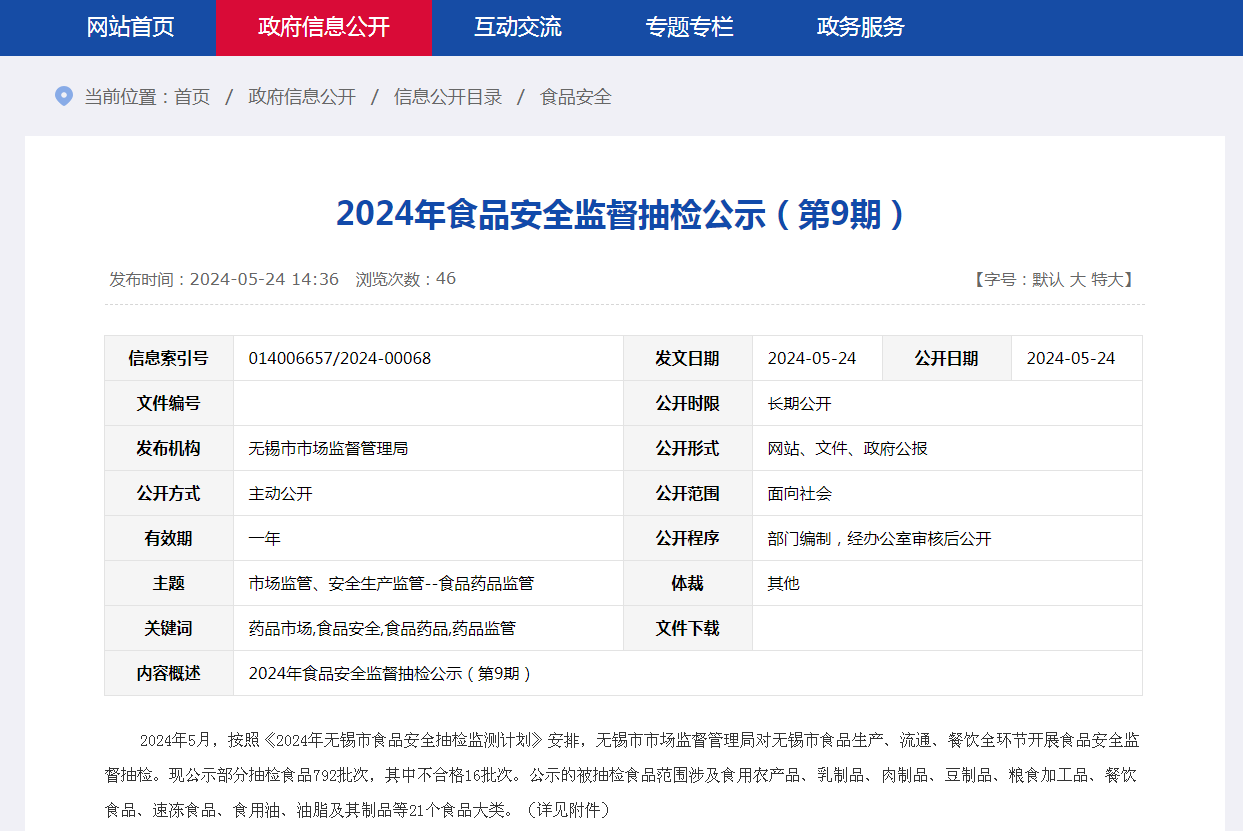Set font size to 大
The image size is (1243, 831).
(x=1077, y=280)
